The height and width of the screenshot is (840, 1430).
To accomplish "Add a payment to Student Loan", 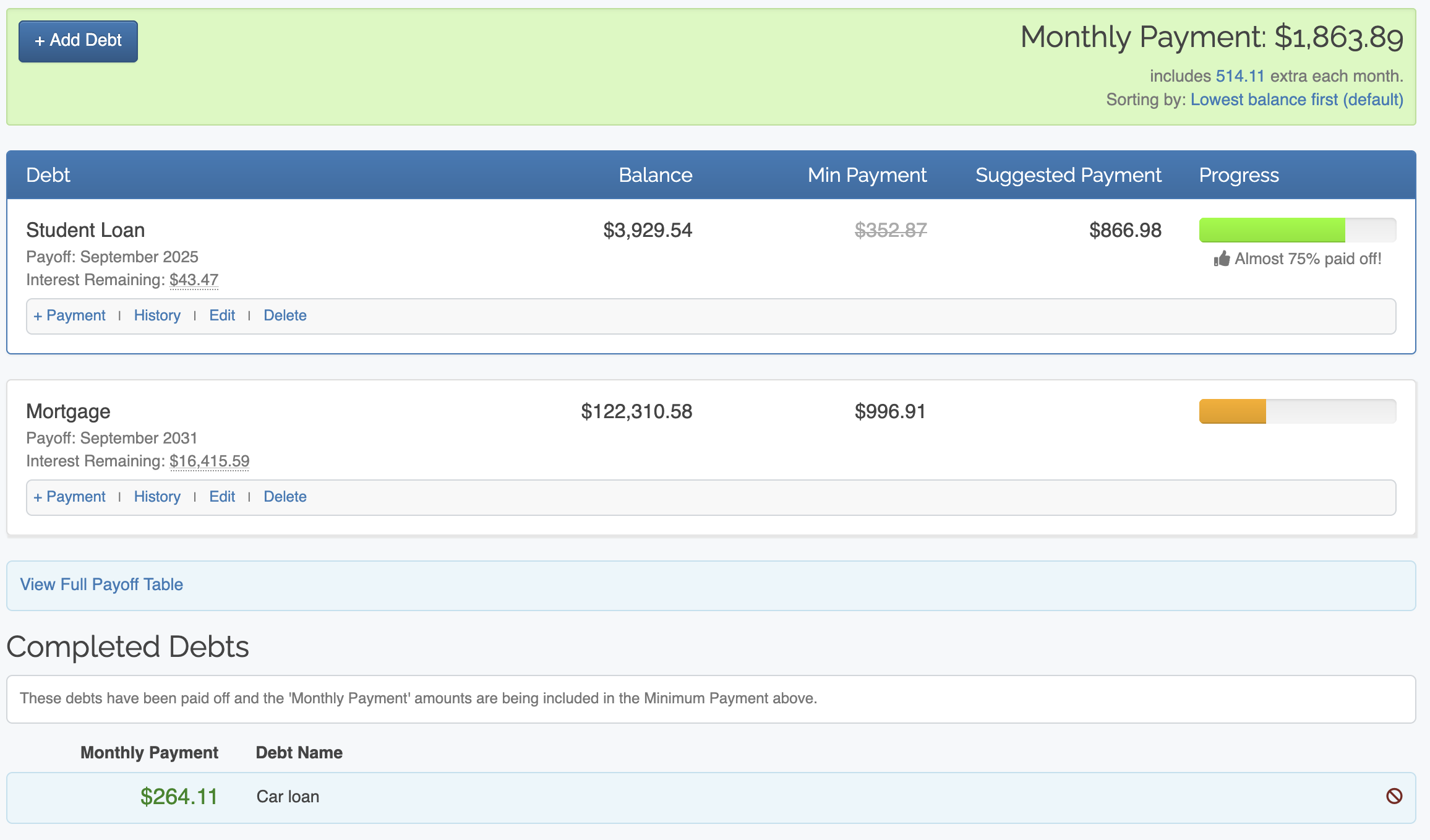I will [x=69, y=315].
